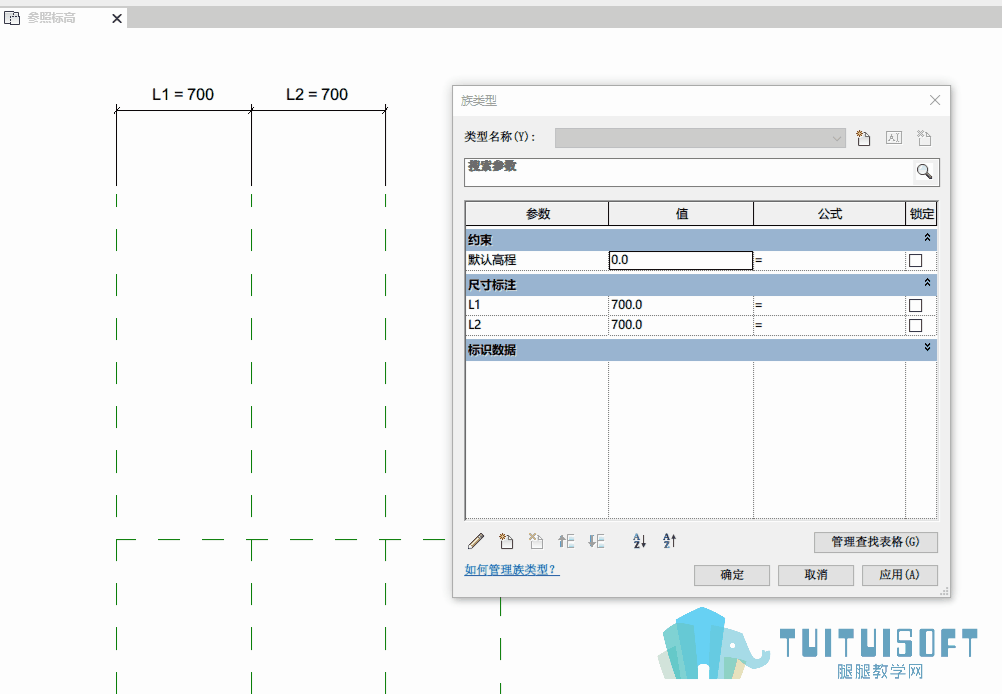Open 管理查找表格(G)
The image size is (1002, 694).
pyautogui.click(x=875, y=542)
